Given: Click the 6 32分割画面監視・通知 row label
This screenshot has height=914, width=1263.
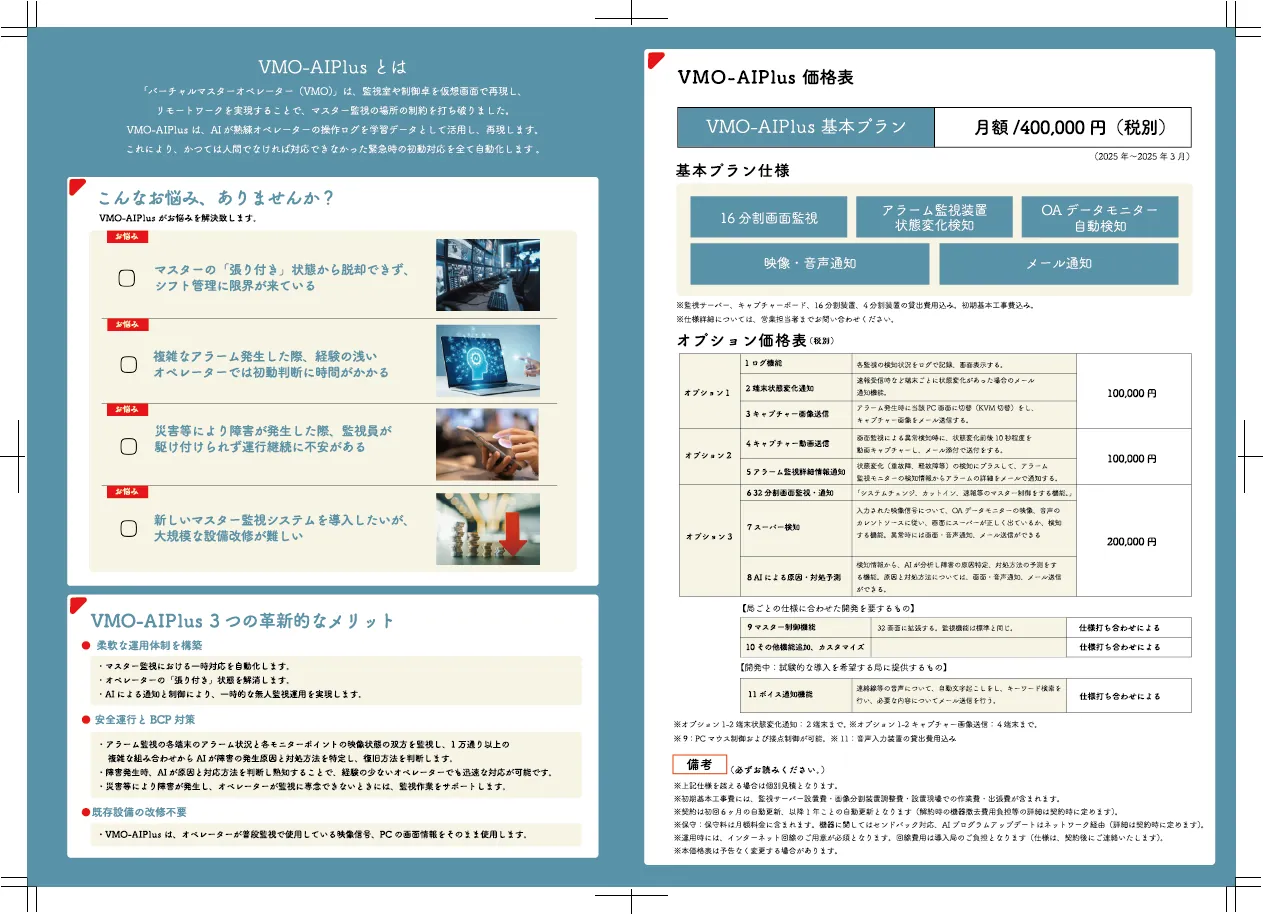Looking at the screenshot, I should tap(790, 493).
